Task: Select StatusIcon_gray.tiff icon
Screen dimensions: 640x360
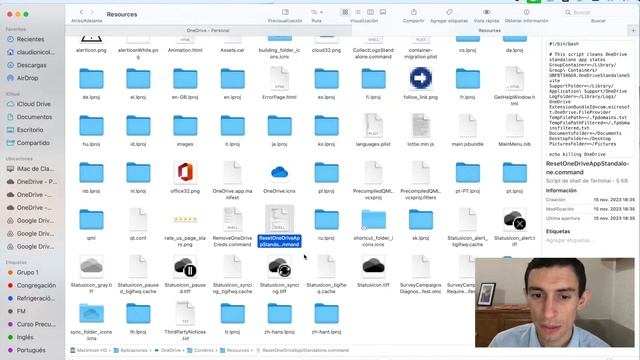Action: (91, 266)
